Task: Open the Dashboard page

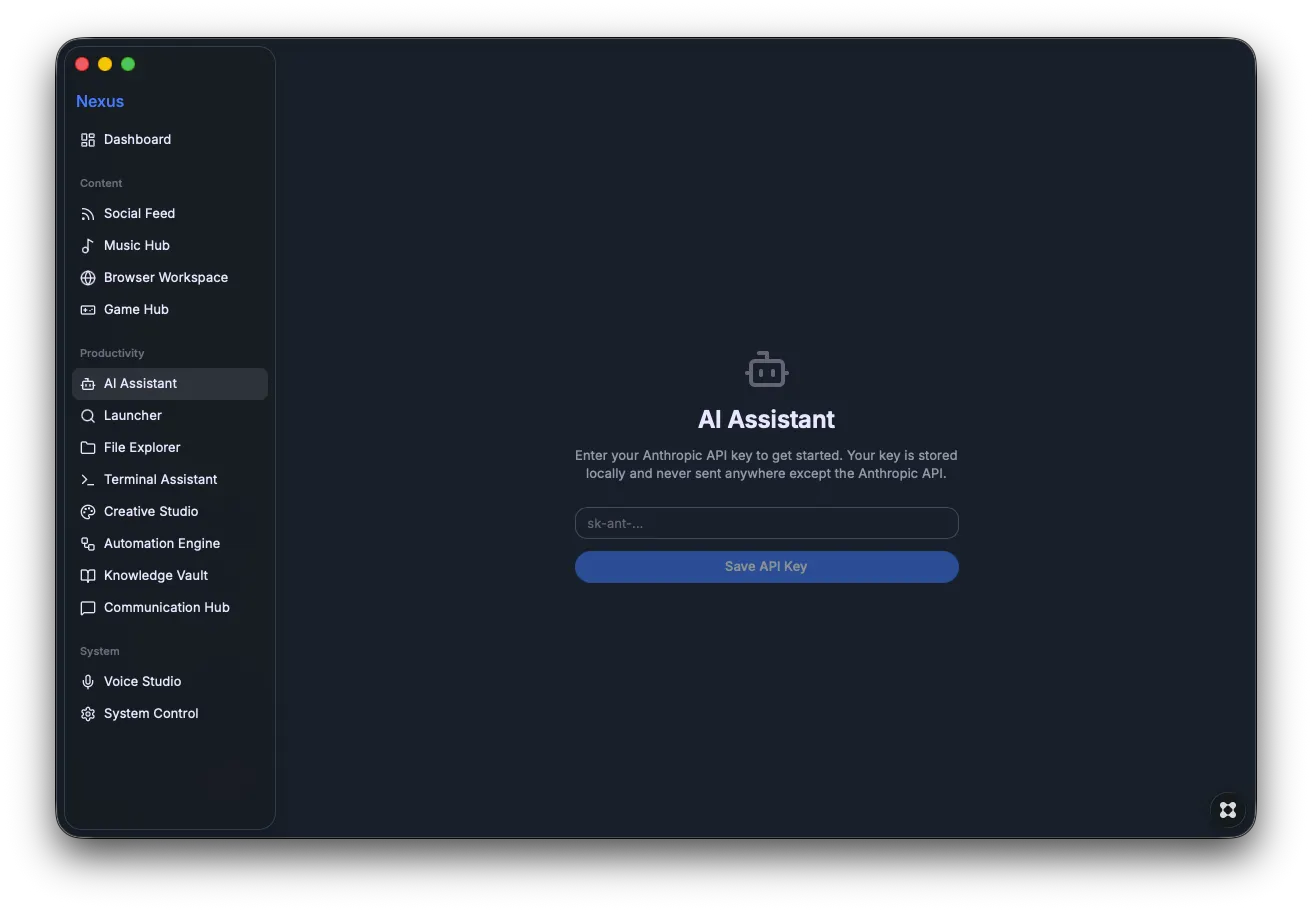Action: click(x=170, y=140)
